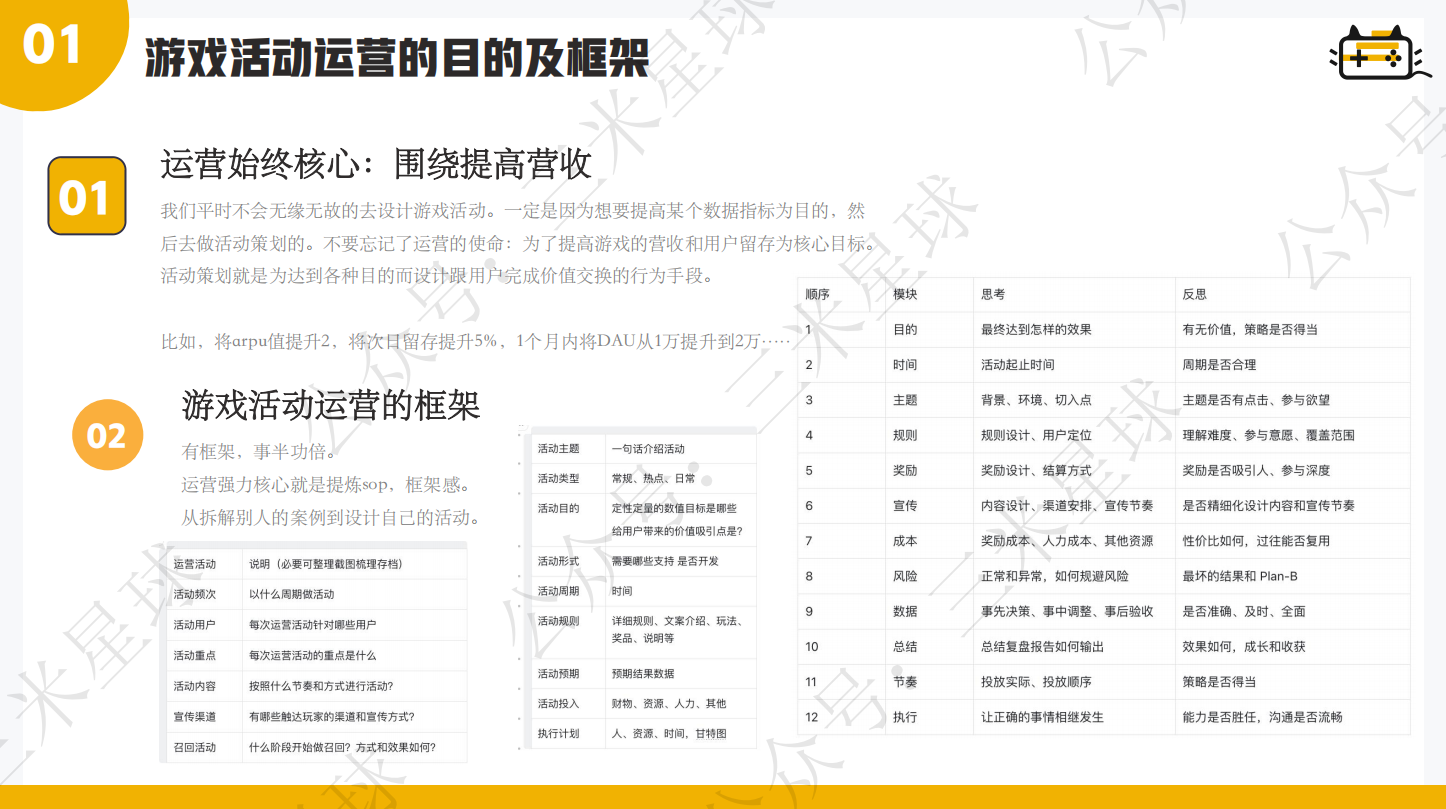Viewport: 1446px width, 809px height.
Task: Select the 反思 column header
Action: pyautogui.click(x=1194, y=295)
